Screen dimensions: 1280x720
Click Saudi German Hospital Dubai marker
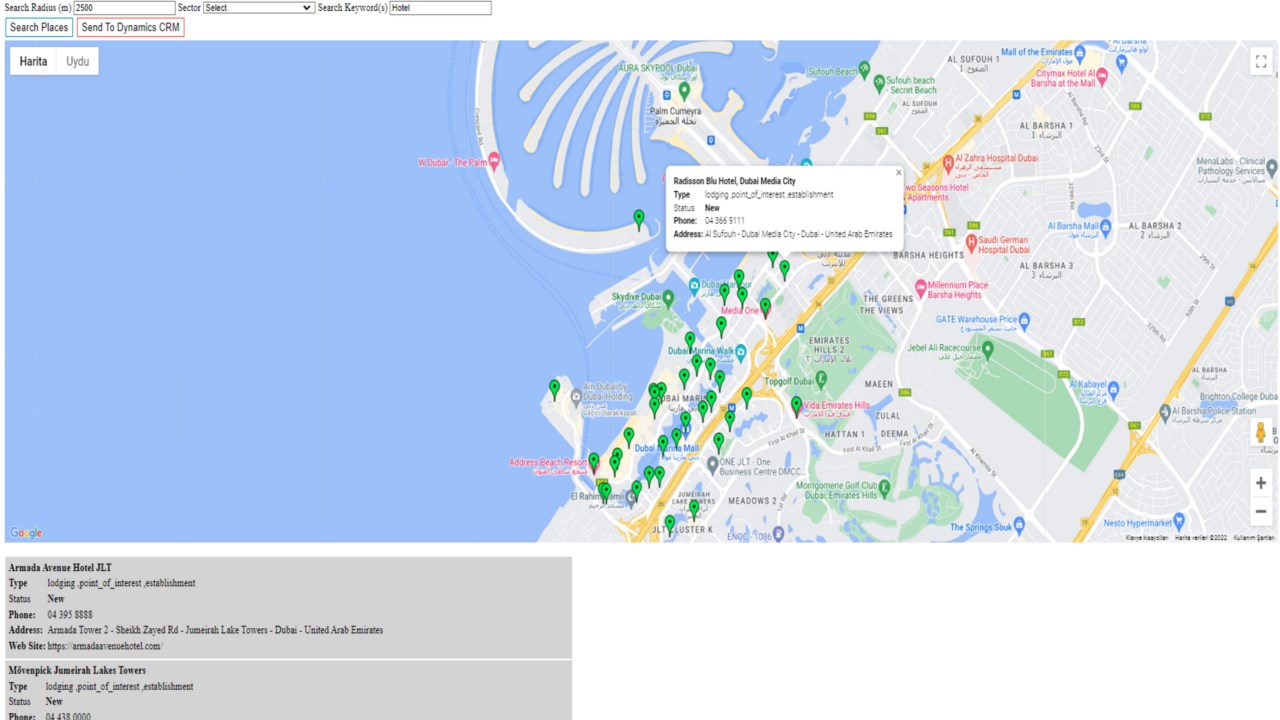click(x=970, y=243)
